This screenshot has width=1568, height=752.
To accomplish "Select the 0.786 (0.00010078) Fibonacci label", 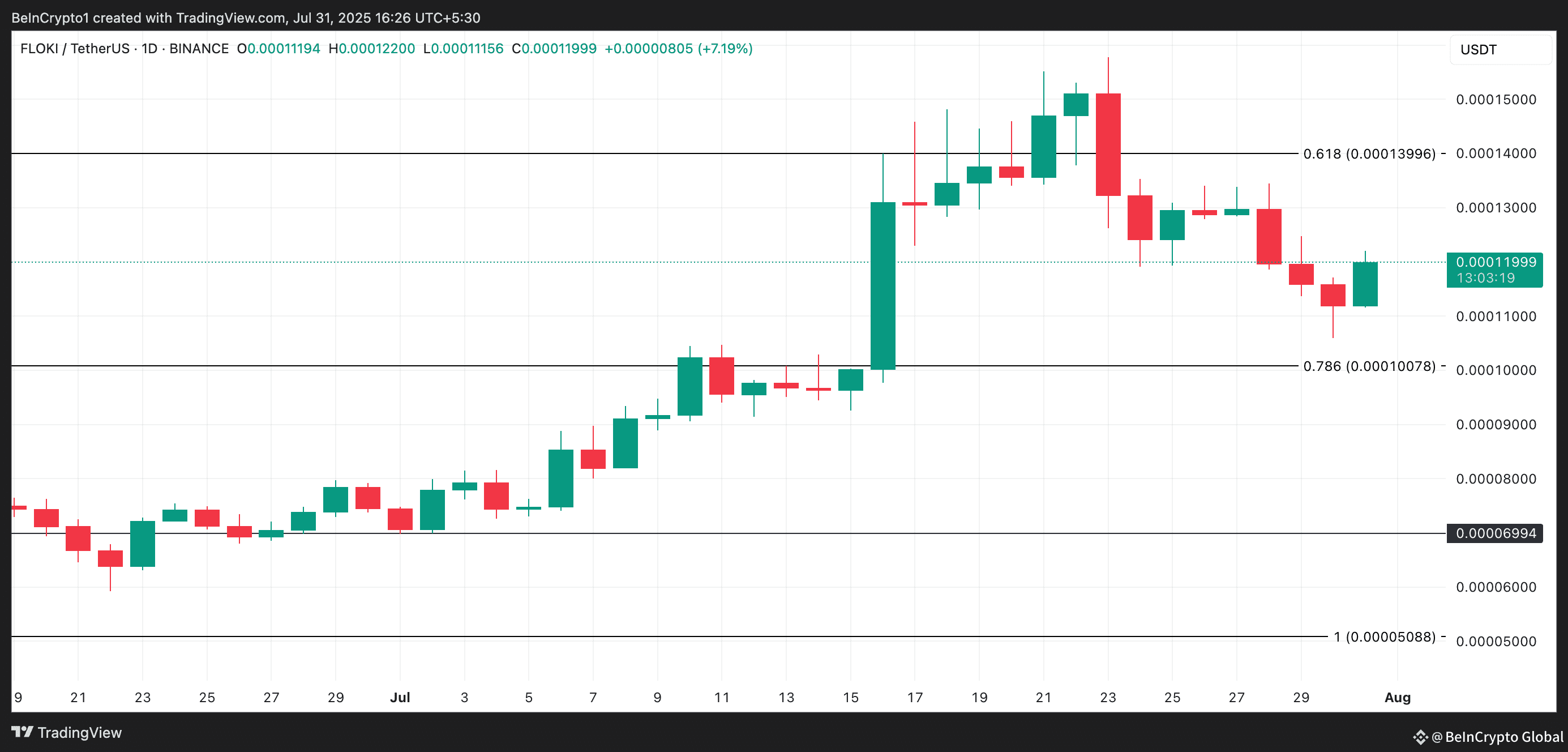I will (1369, 366).
